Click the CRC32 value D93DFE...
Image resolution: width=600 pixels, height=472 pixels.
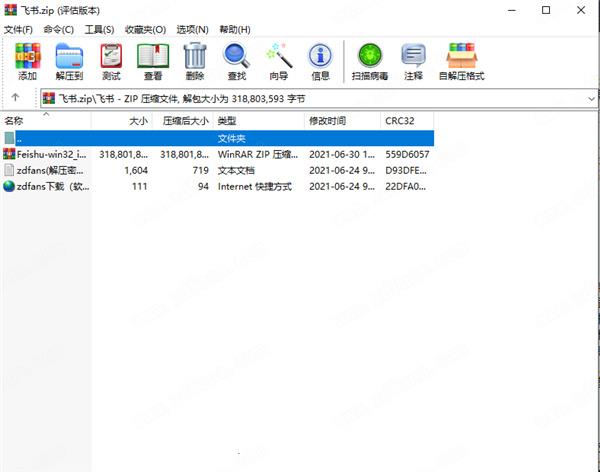[x=406, y=170]
